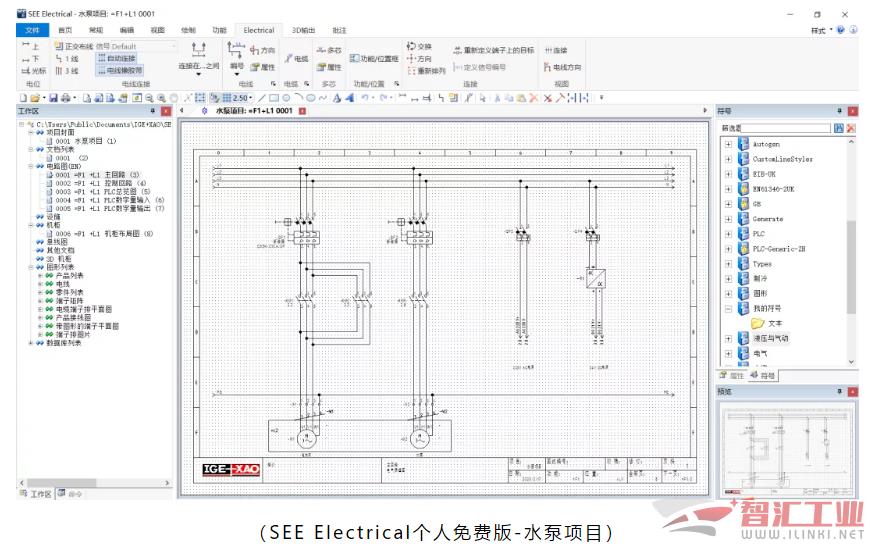
Task: Clear the symbol filter red X icon
Action: 851,128
